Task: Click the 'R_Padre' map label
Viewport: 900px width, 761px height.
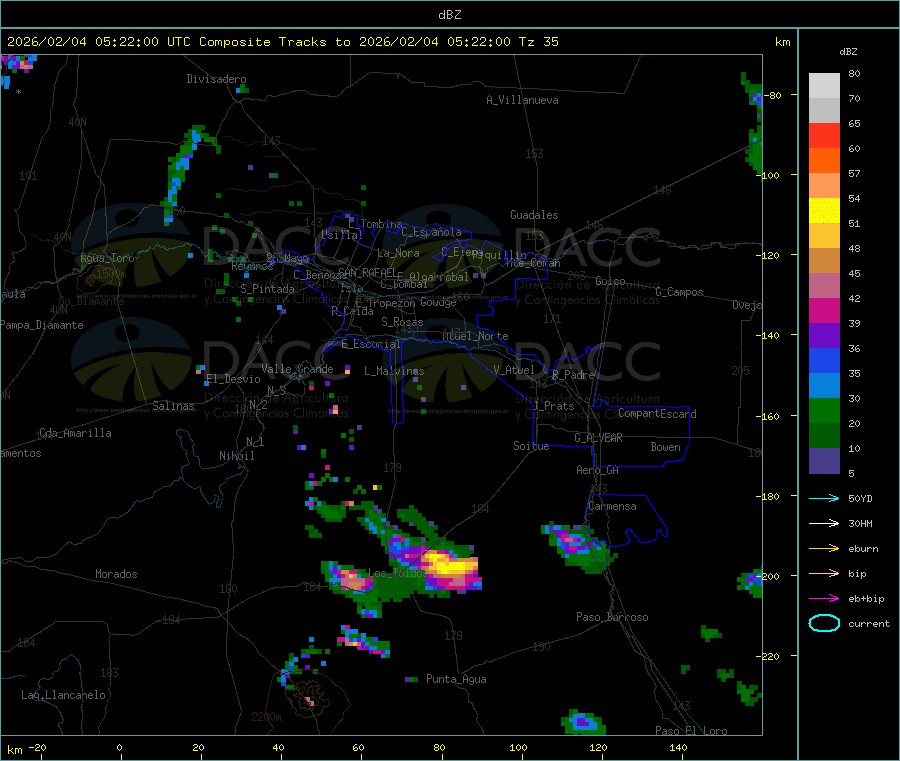Action: [x=573, y=375]
